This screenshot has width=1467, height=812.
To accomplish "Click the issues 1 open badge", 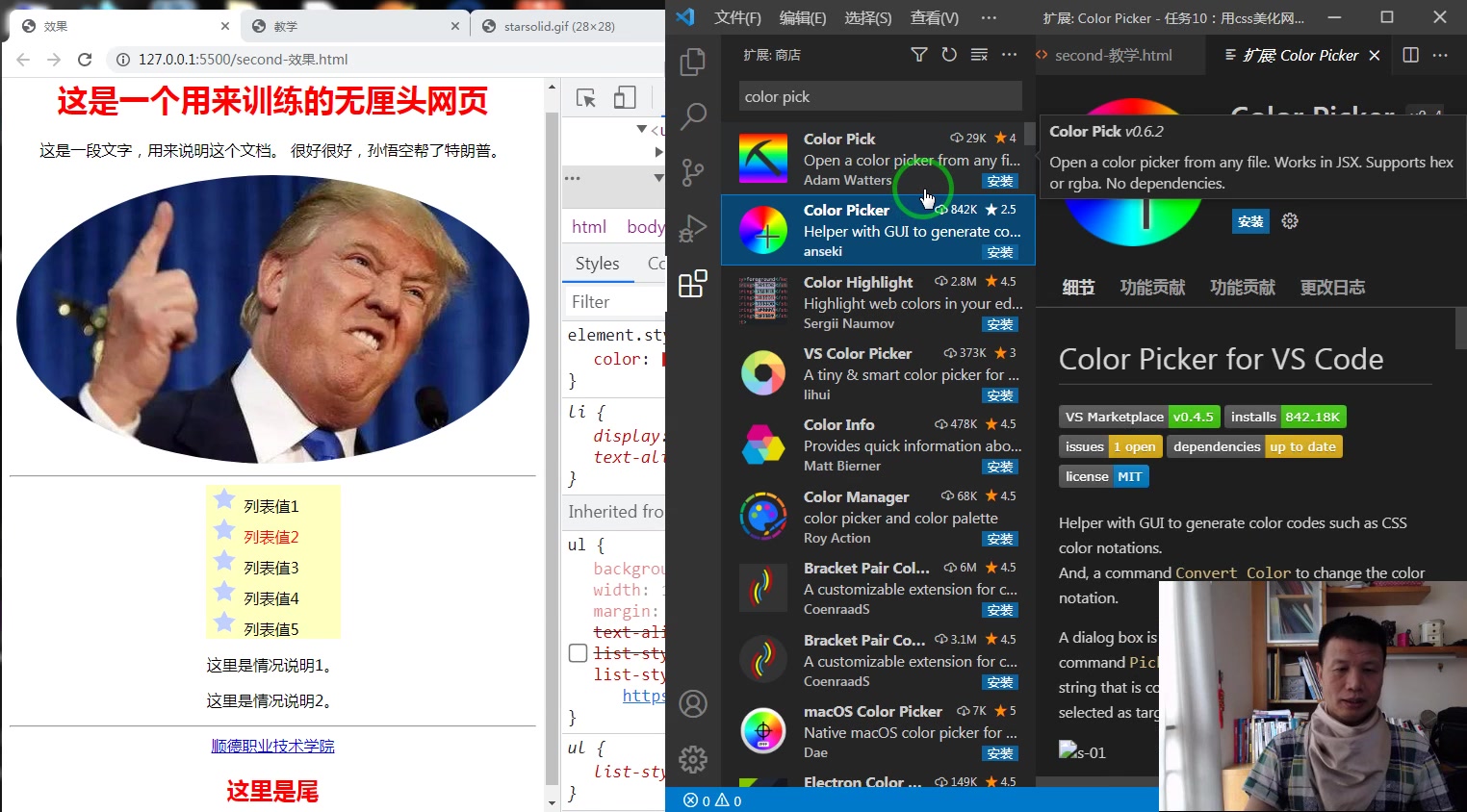I will (1110, 446).
